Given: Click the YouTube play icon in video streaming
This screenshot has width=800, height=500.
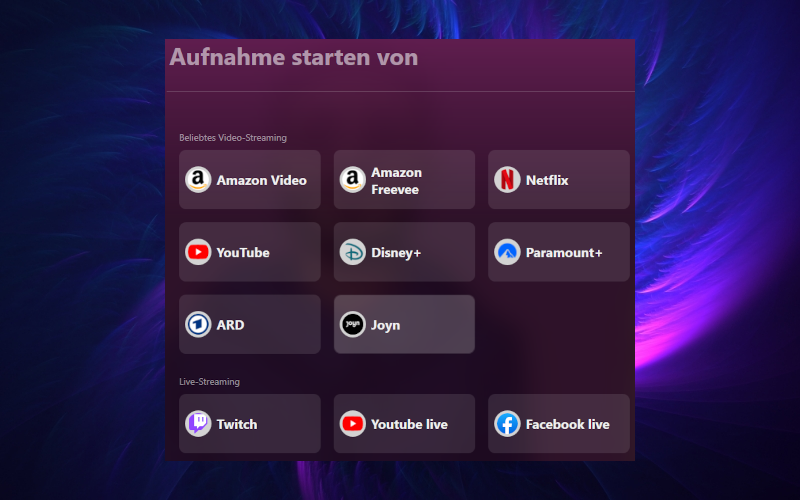Looking at the screenshot, I should tap(198, 252).
